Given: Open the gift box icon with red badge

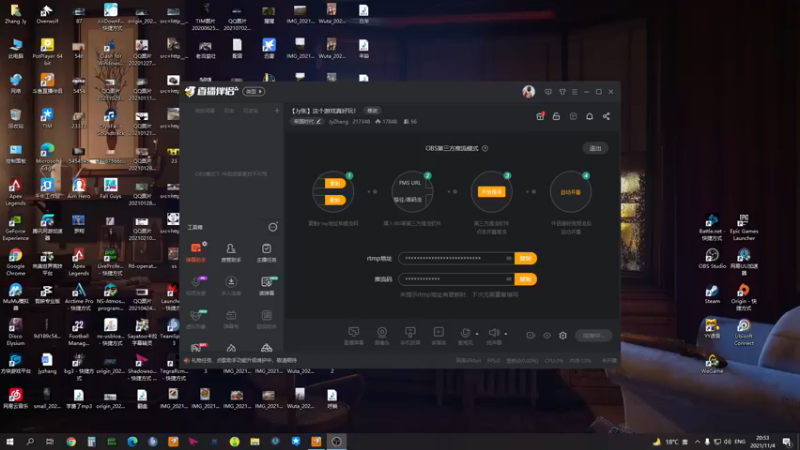Looking at the screenshot, I should point(540,116).
